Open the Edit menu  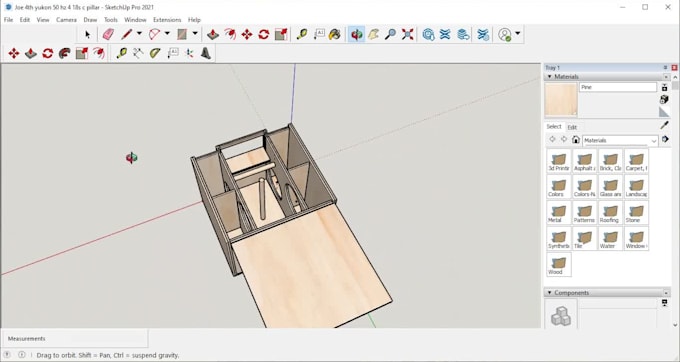tap(25, 20)
